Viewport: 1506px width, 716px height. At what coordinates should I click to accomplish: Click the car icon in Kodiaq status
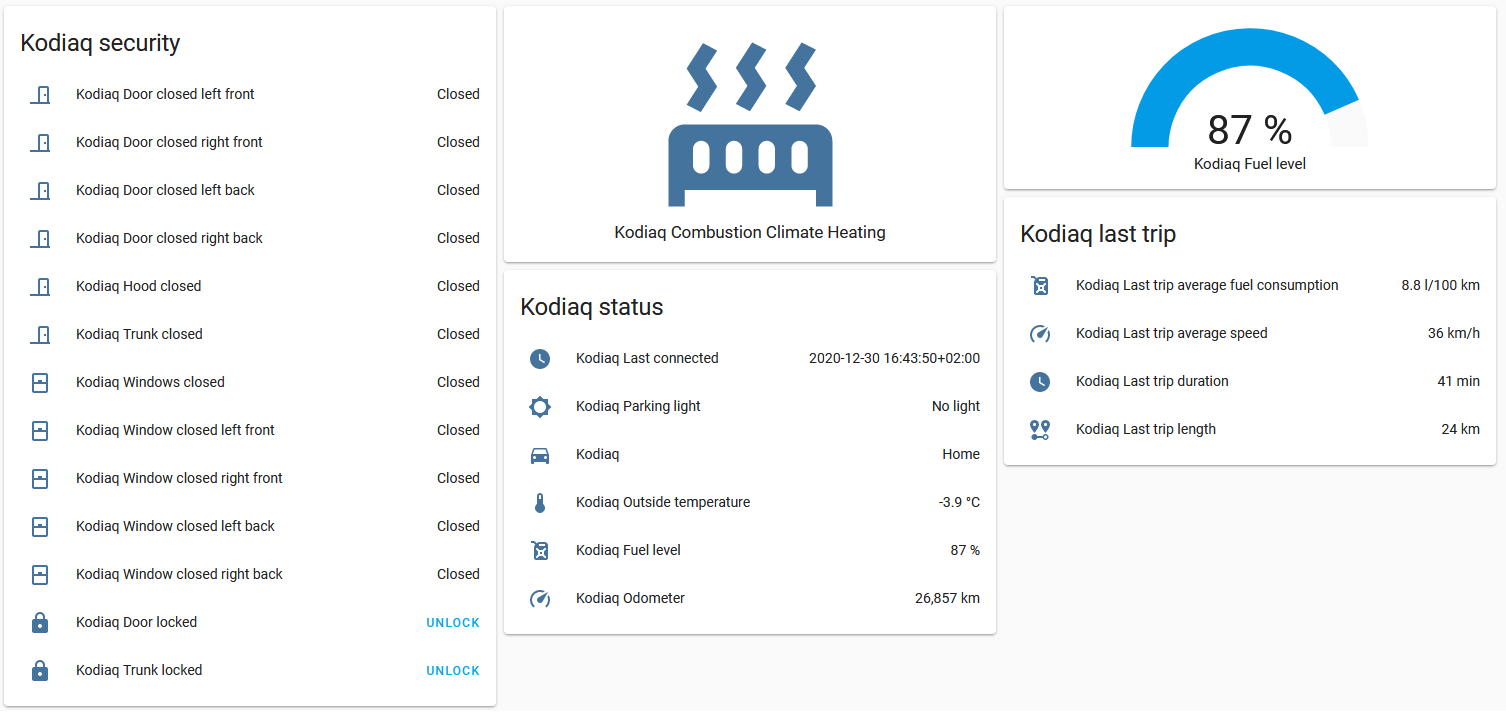540,454
